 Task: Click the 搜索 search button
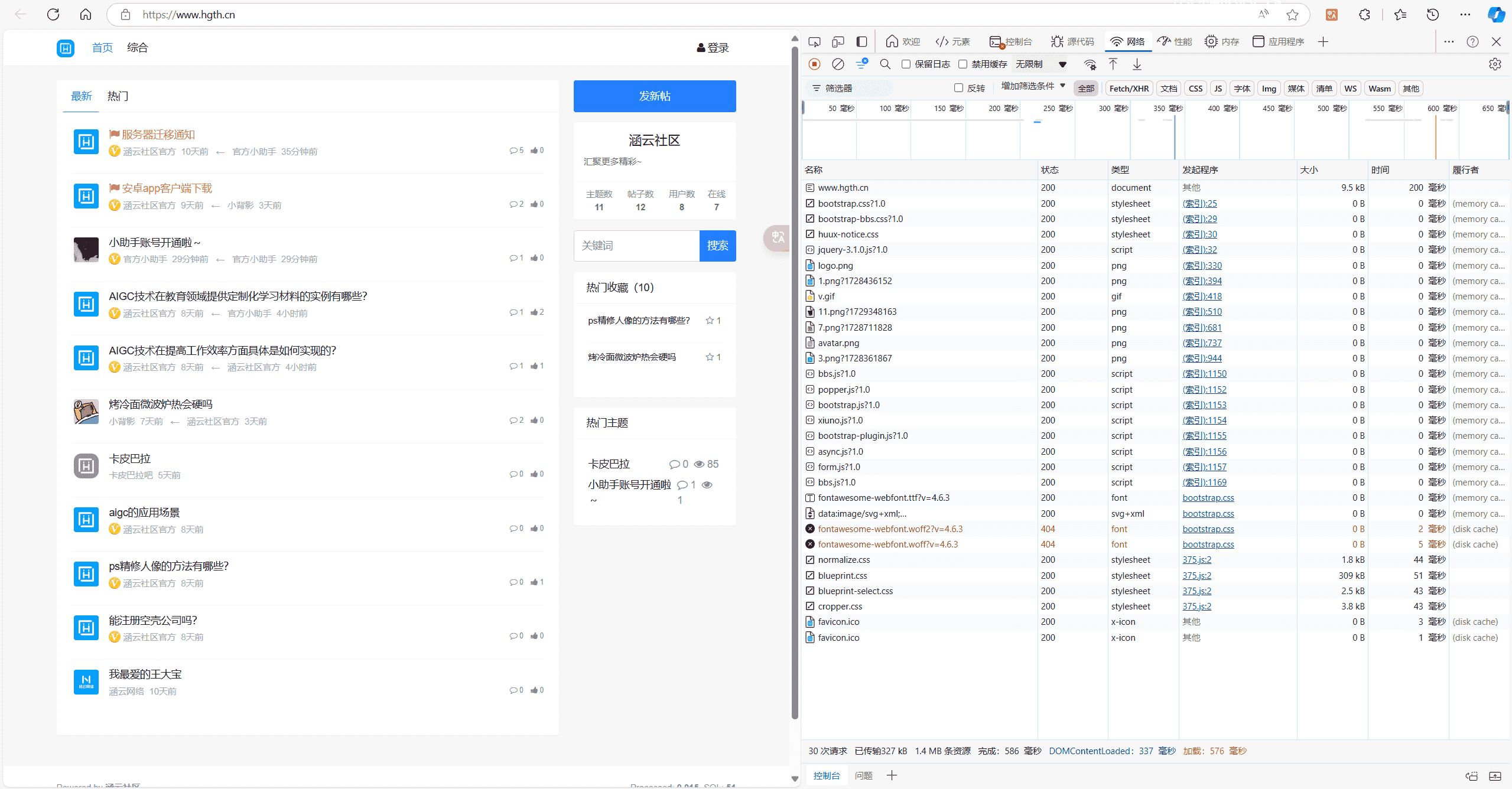click(x=717, y=246)
